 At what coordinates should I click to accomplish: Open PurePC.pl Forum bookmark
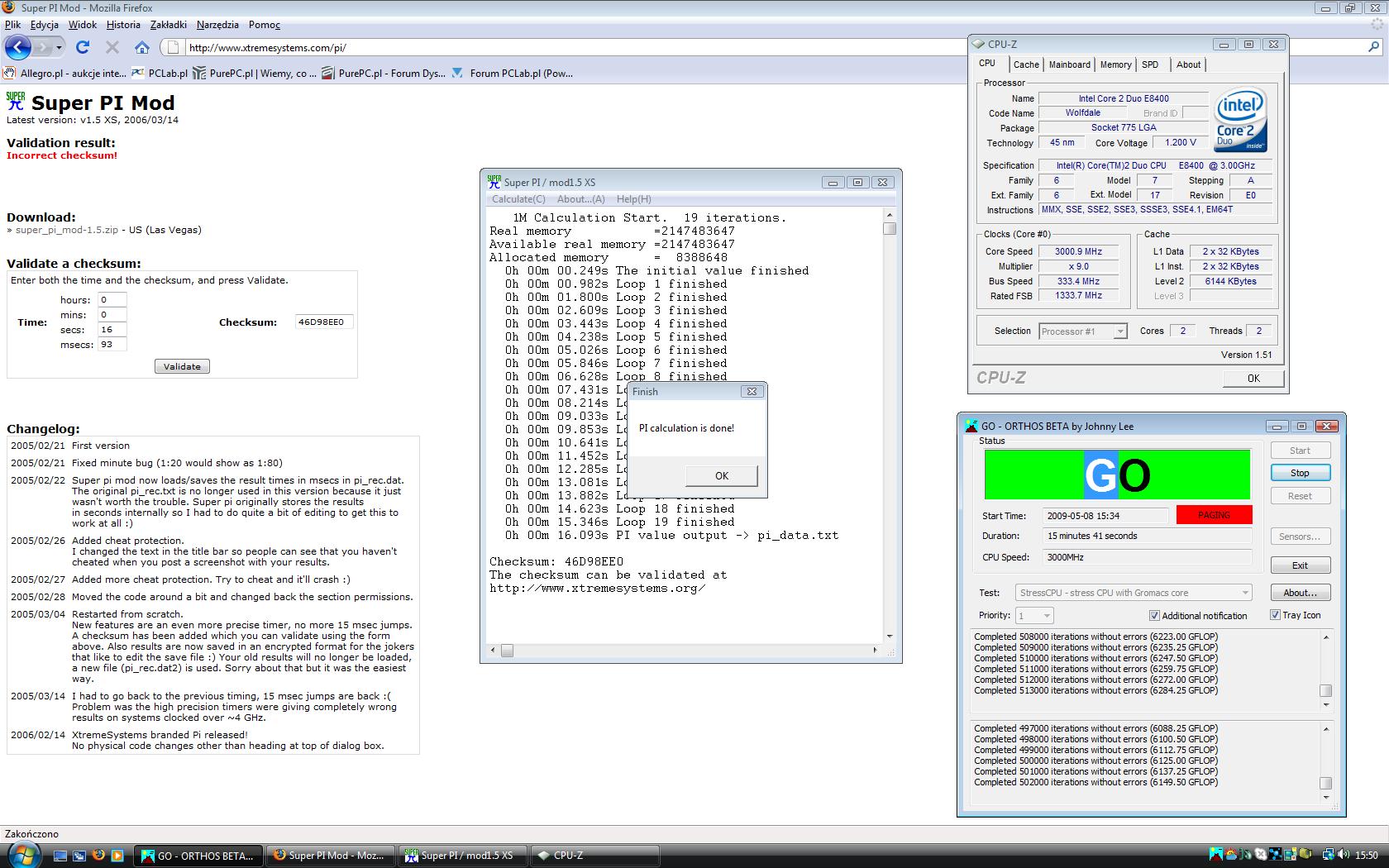(384, 73)
